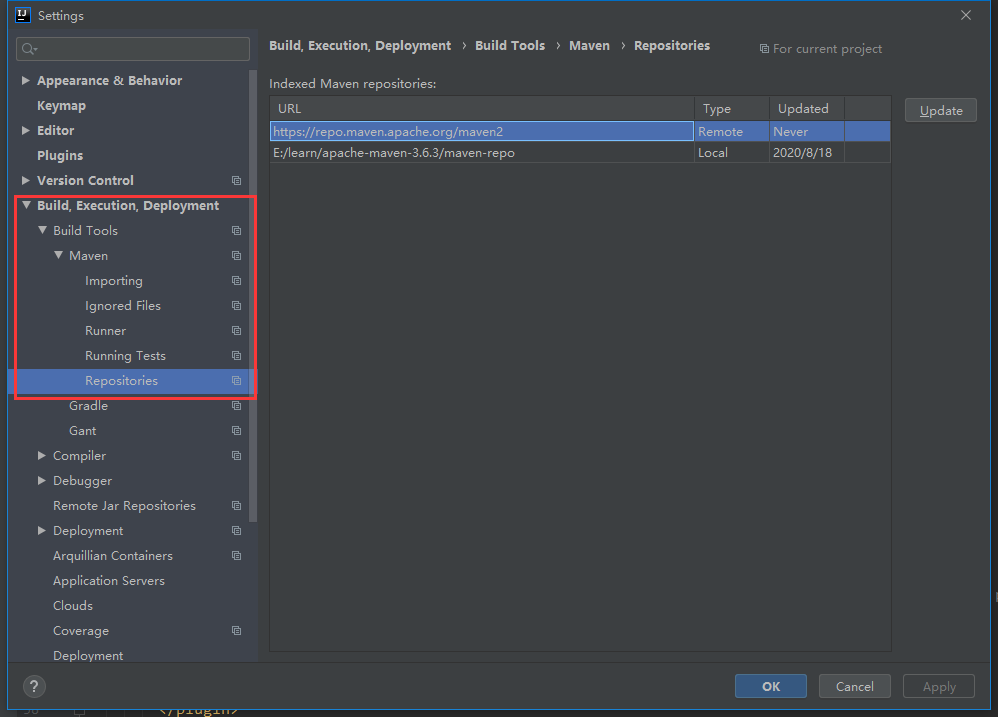Click the project-level icon beside Importing
This screenshot has height=717, width=998.
236,281
